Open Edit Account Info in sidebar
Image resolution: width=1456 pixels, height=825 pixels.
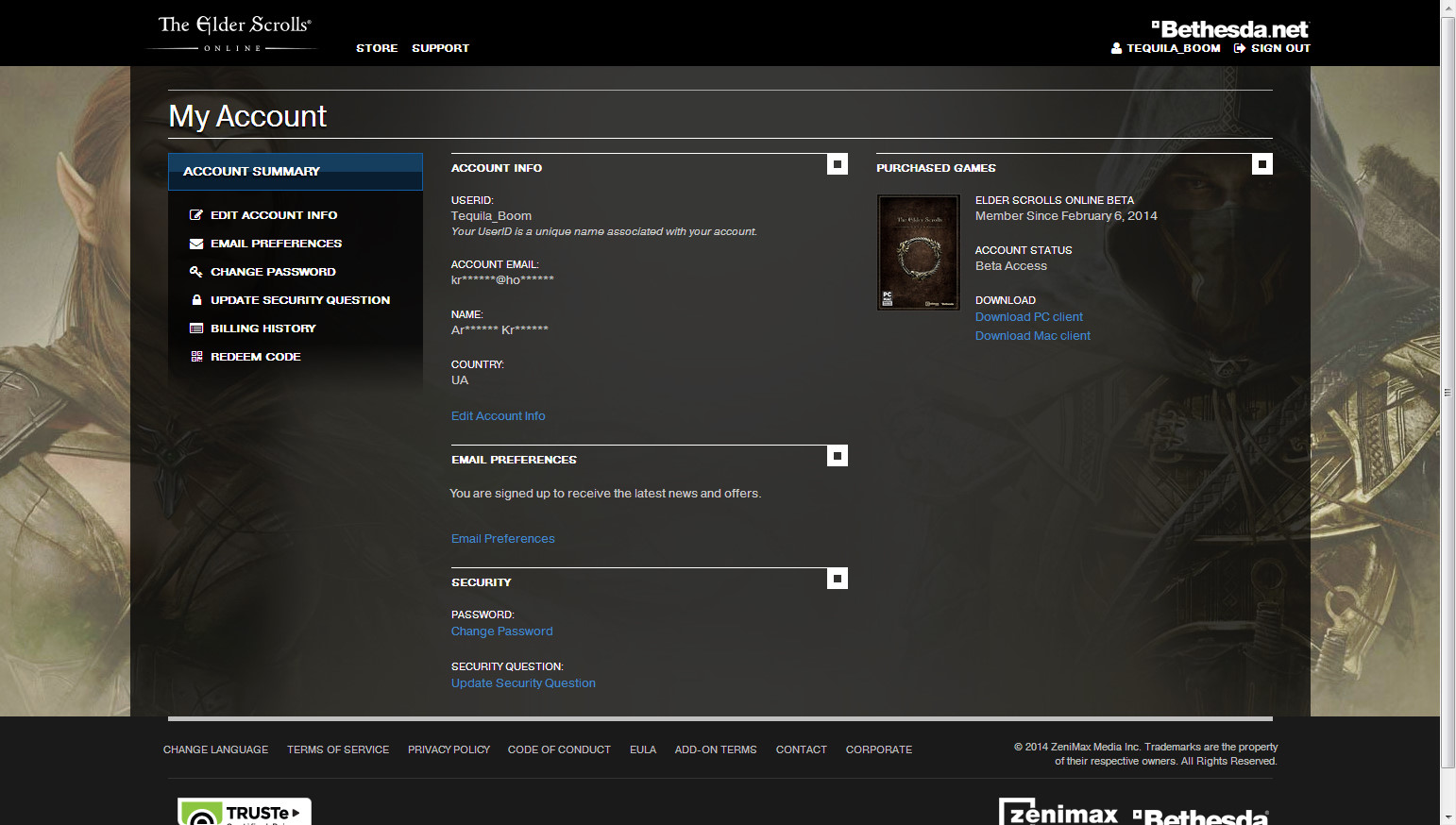pyautogui.click(x=274, y=215)
